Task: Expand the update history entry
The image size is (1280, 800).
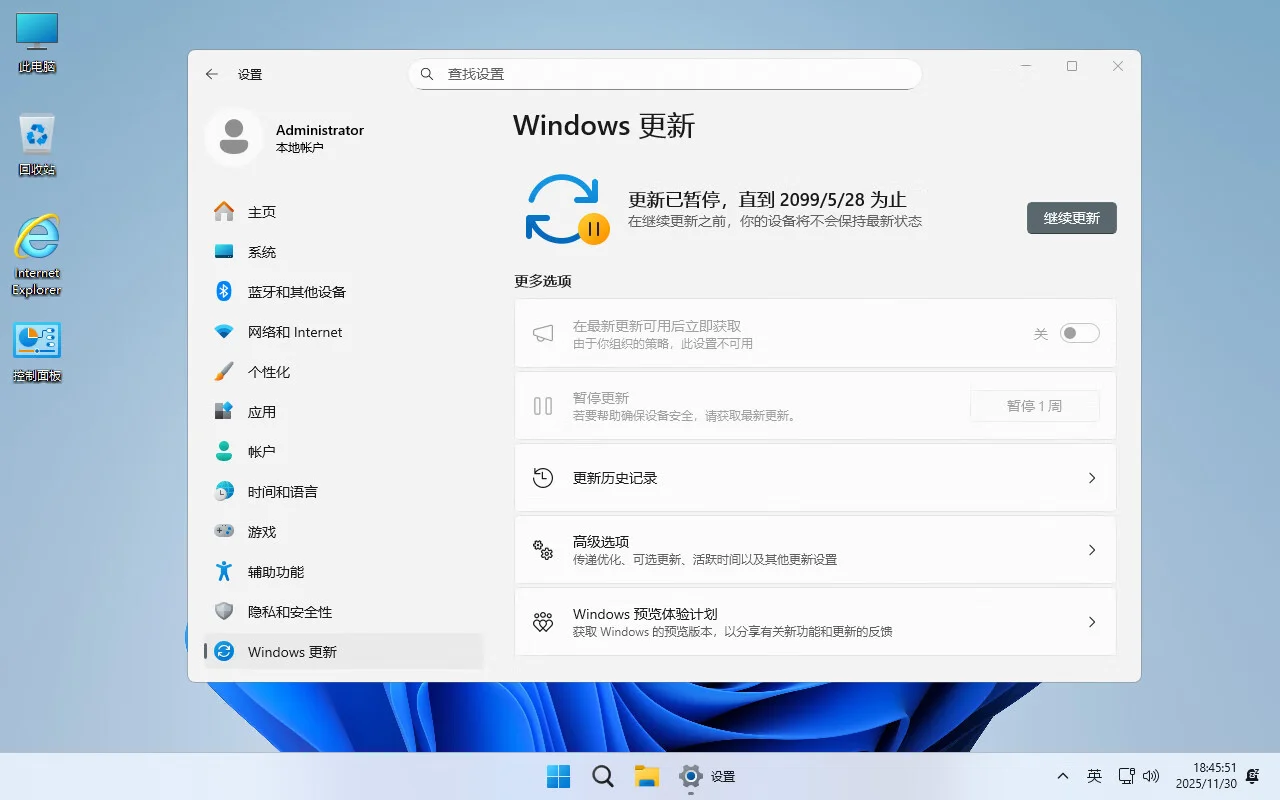Action: tap(815, 477)
